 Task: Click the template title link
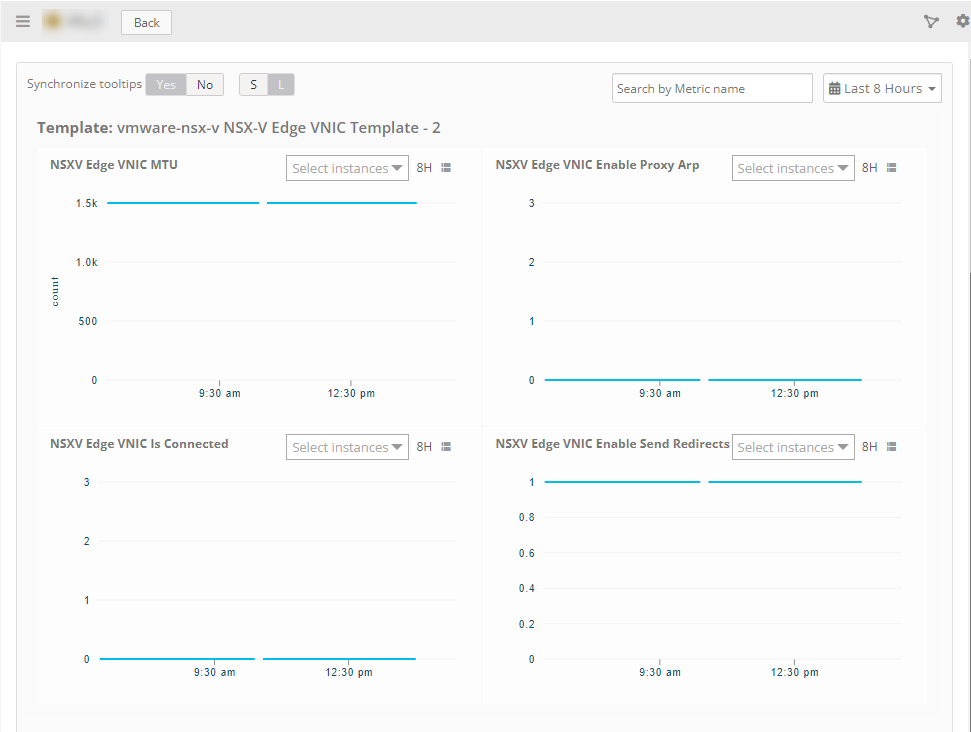(240, 127)
